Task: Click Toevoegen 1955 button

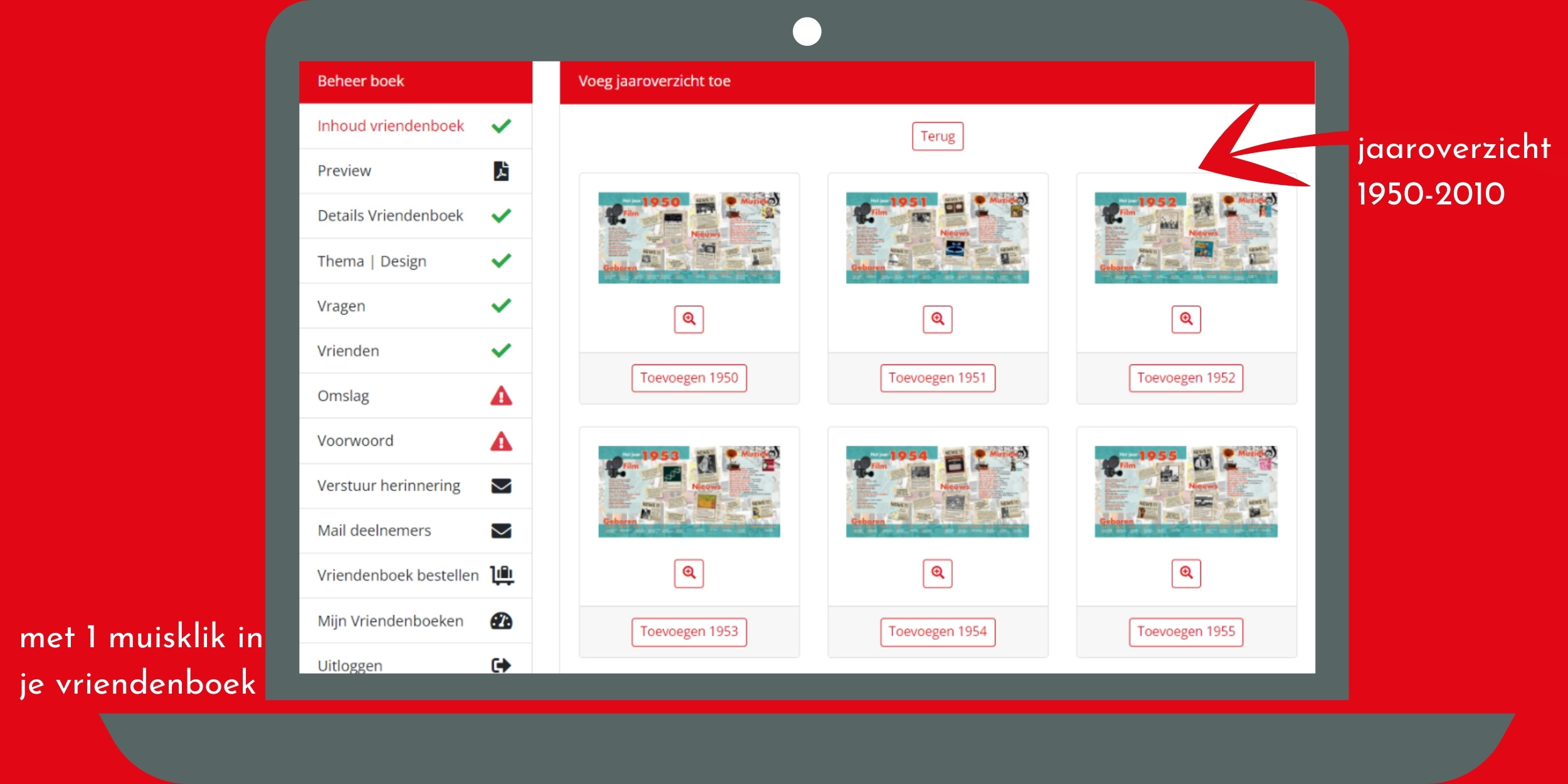Action: coord(1186,632)
